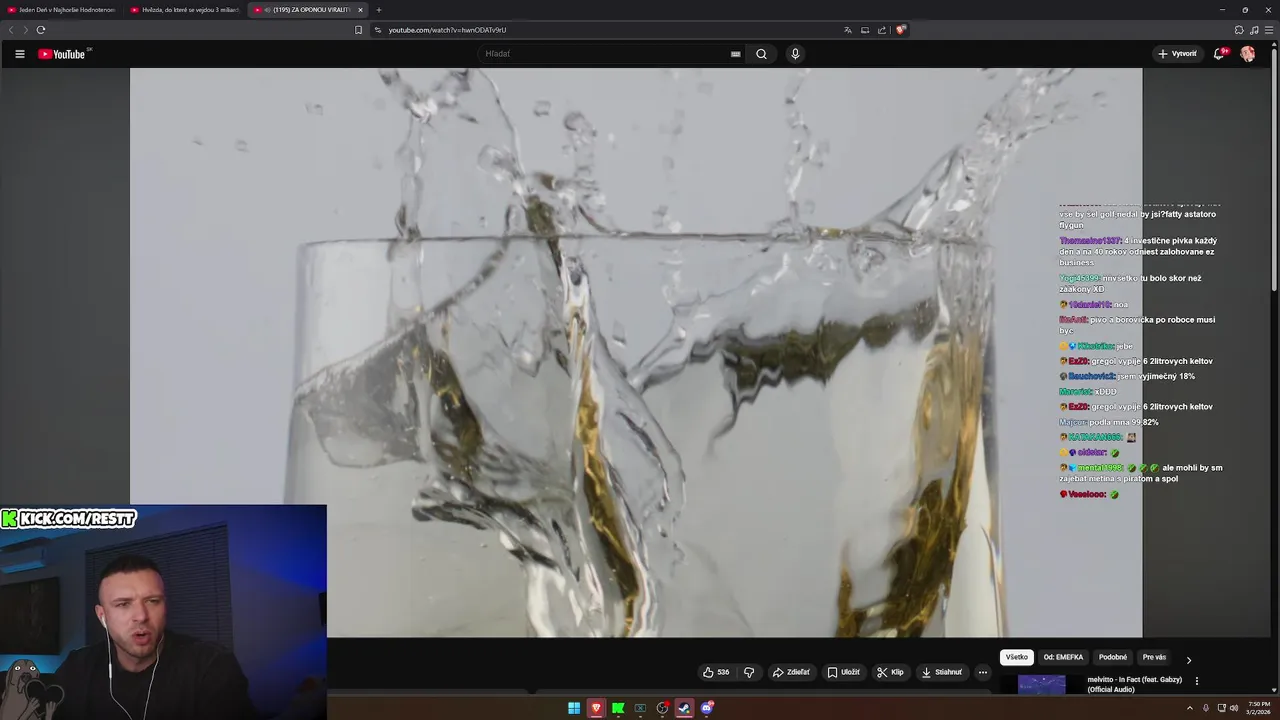Click the Vytvoriť create button
Image resolution: width=1280 pixels, height=720 pixels.
pos(1177,54)
